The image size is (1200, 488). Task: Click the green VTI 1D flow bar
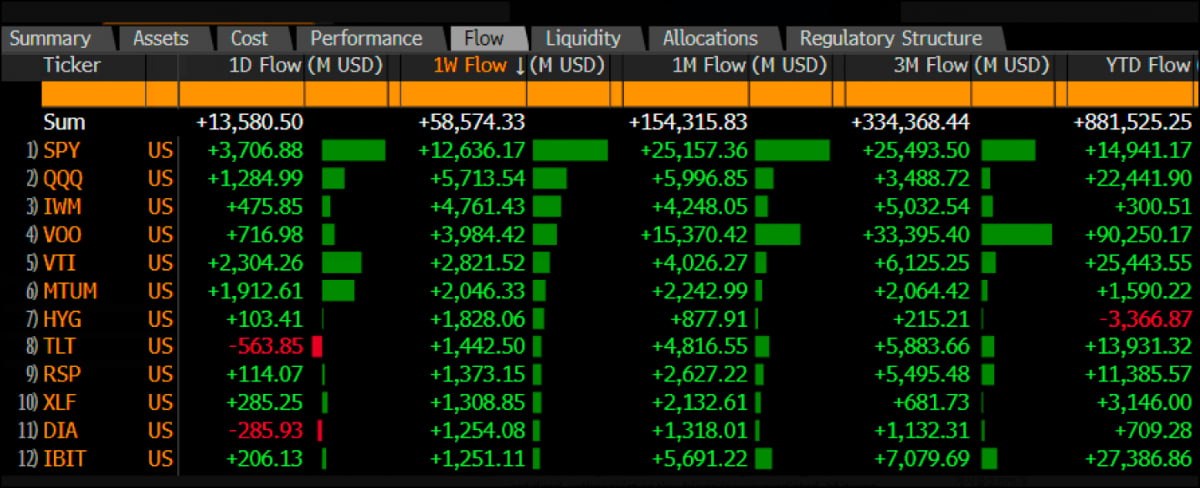342,263
